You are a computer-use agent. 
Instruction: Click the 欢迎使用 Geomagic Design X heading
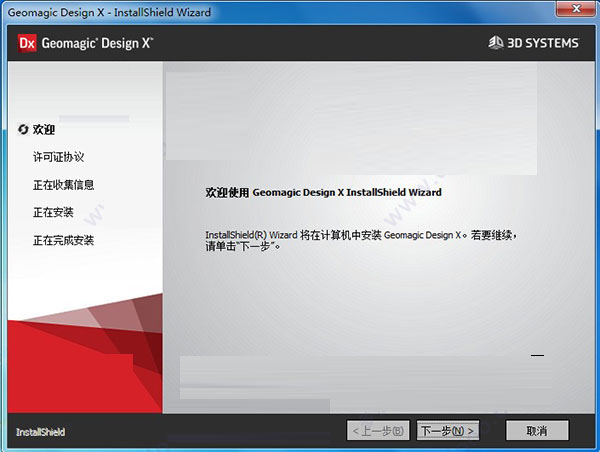323,192
